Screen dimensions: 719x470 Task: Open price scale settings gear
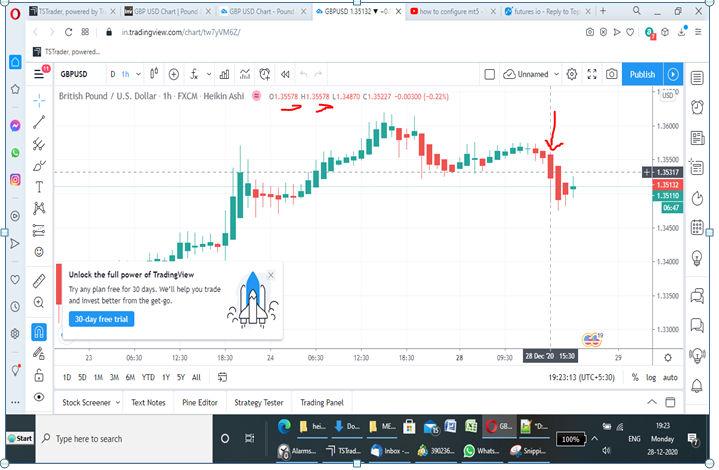[x=668, y=358]
